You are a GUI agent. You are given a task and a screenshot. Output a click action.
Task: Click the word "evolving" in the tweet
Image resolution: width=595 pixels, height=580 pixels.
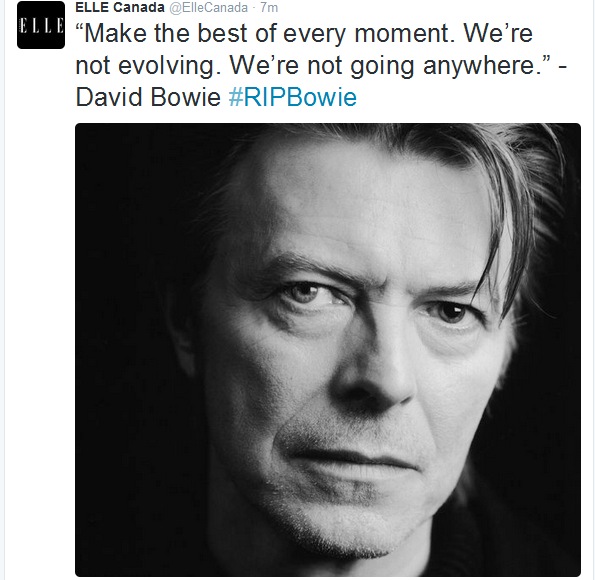170,66
